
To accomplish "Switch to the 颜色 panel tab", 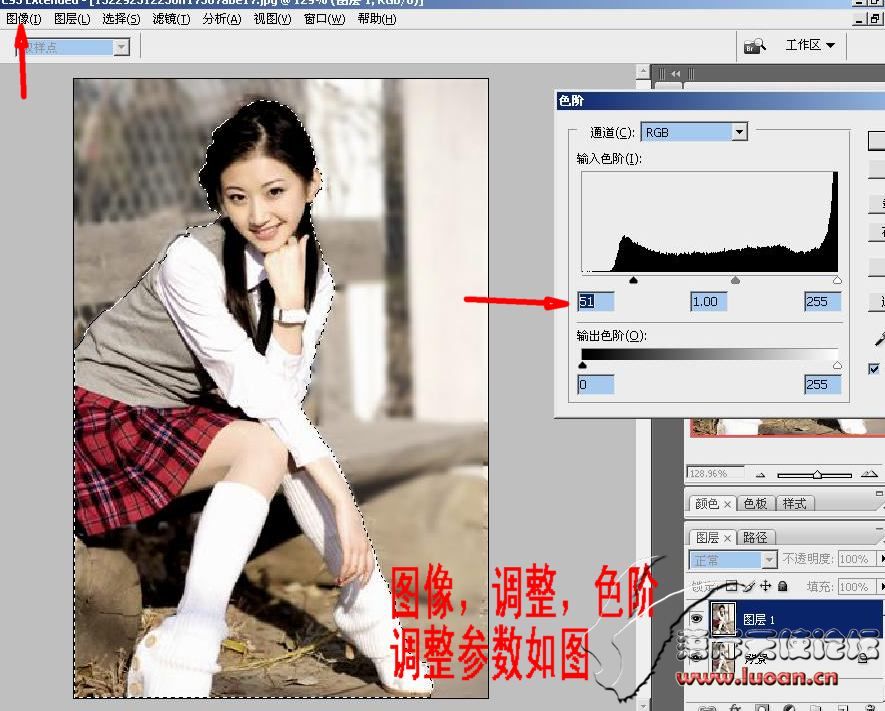I will [706, 503].
